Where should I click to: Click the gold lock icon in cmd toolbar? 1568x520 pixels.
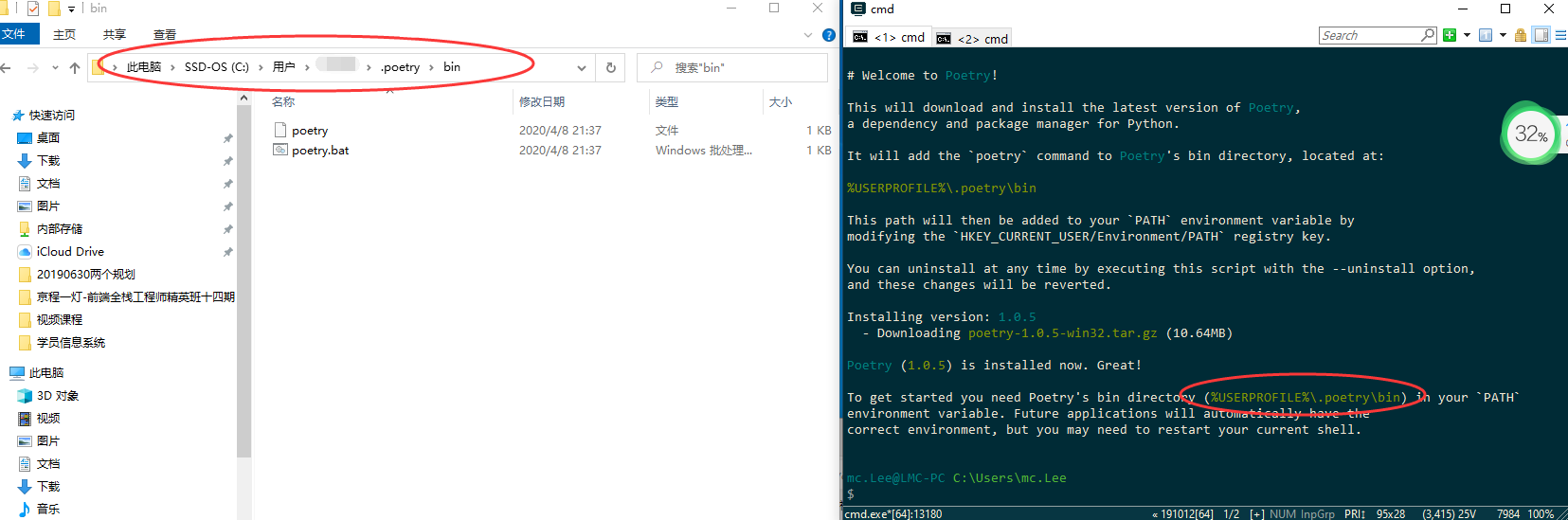tap(1521, 35)
